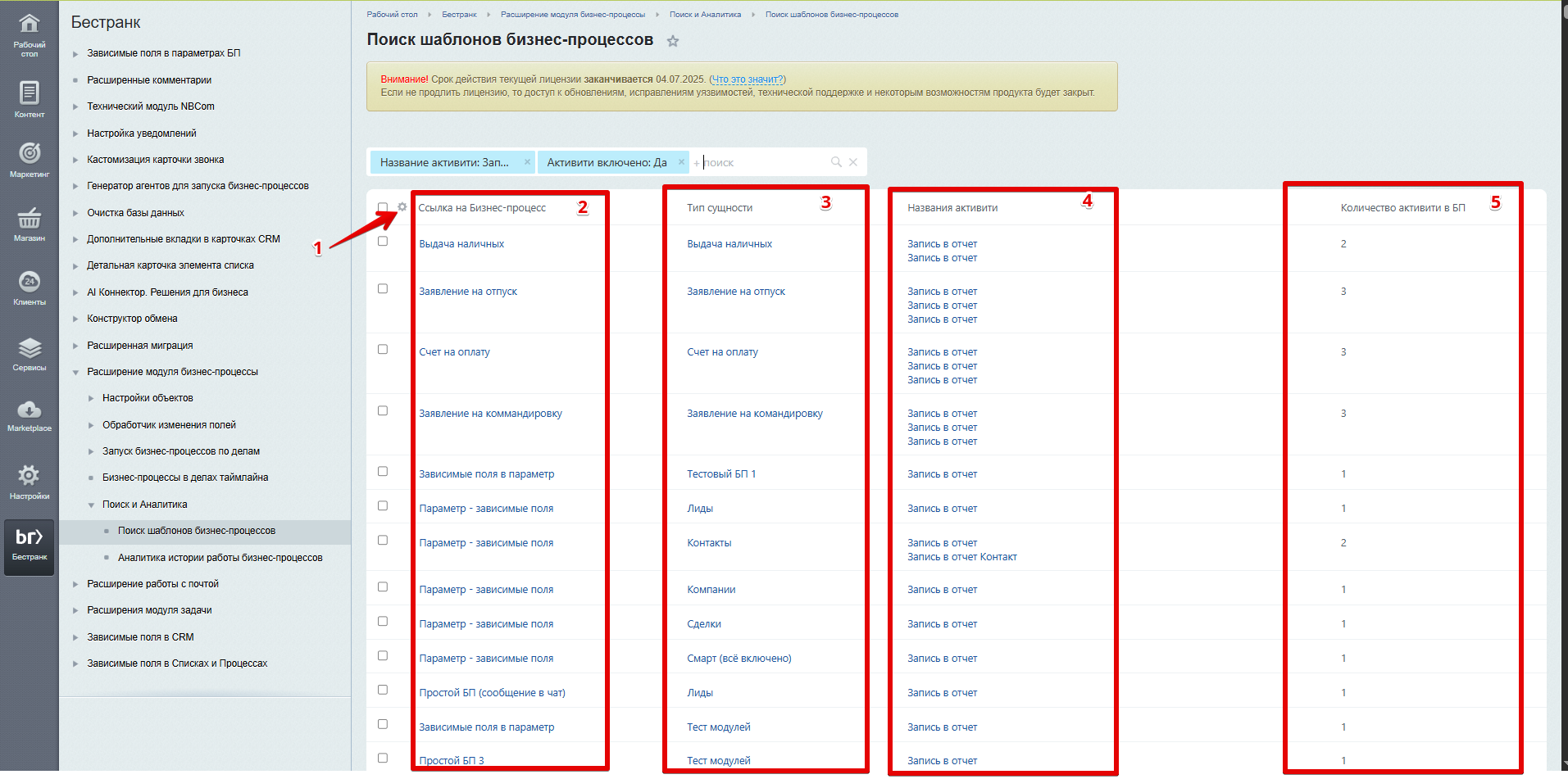Expand the Настройки объектов submenu
Screen dimensions: 1568x779
(x=91, y=399)
